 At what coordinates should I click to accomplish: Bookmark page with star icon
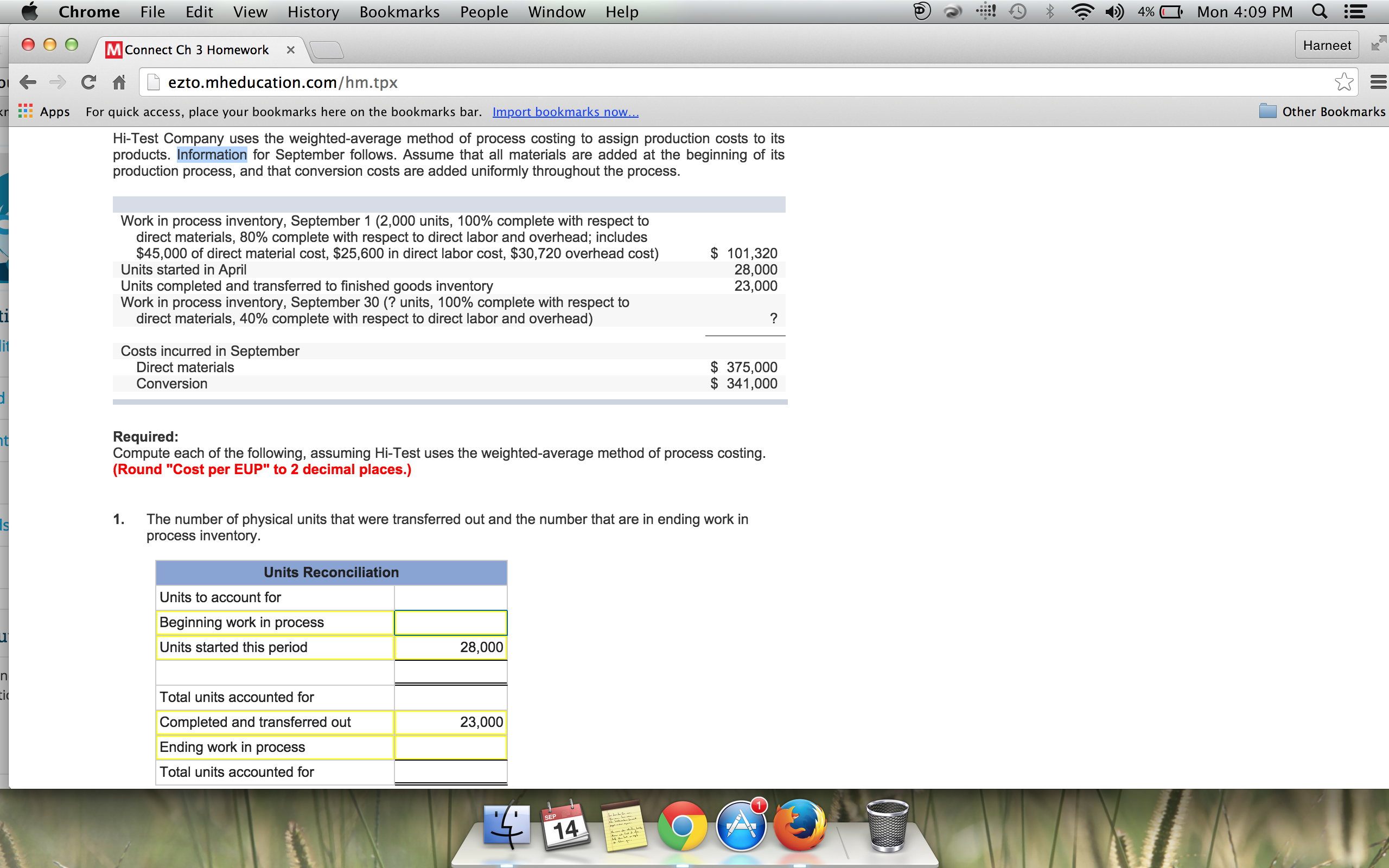coord(1343,82)
